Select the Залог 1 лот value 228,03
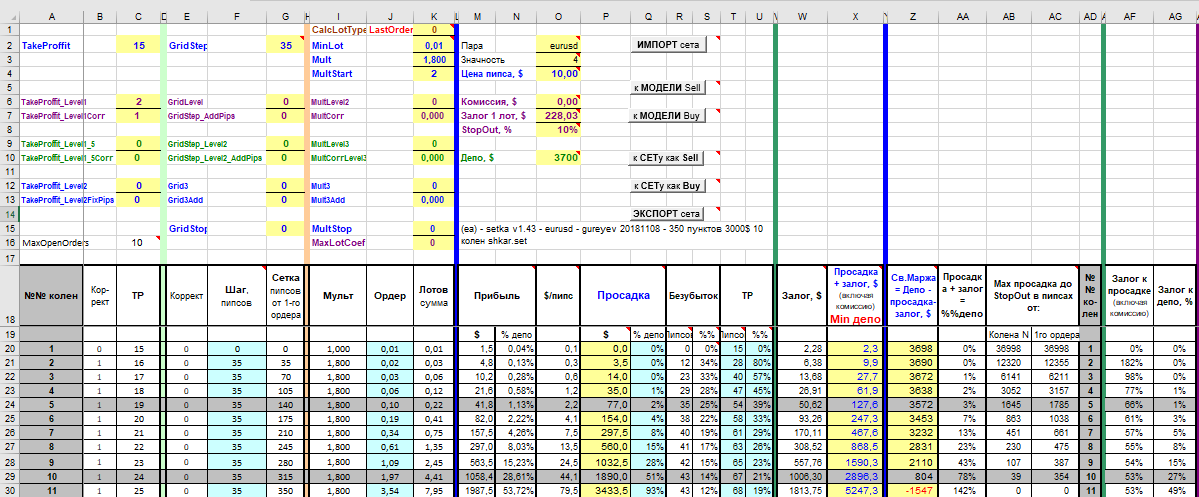 click(x=559, y=115)
